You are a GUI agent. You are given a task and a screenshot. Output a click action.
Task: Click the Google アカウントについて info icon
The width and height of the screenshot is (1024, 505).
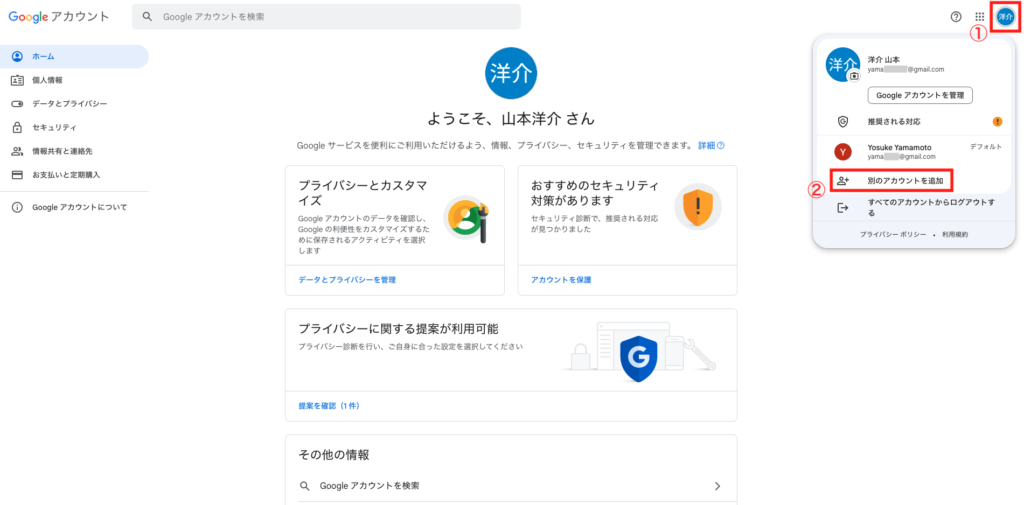click(18, 207)
